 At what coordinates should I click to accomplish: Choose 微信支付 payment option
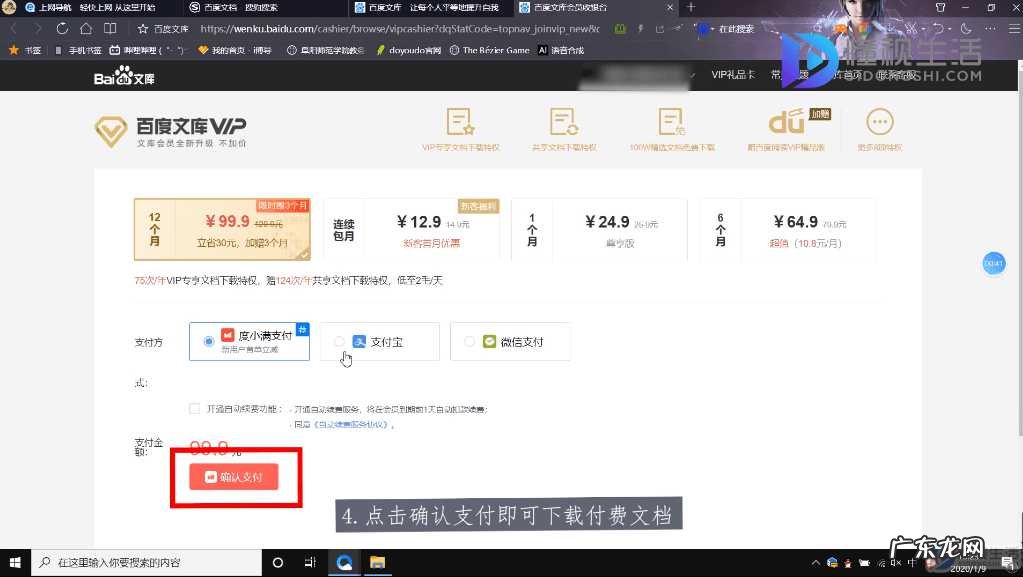pyautogui.click(x=469, y=341)
